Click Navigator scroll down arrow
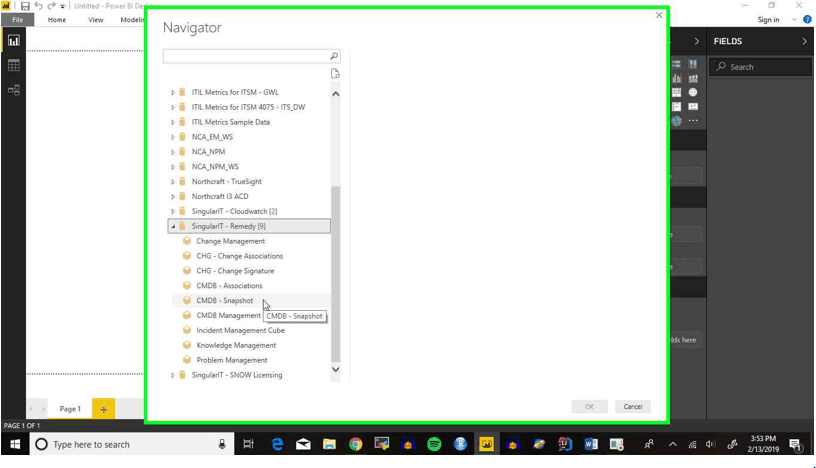The image size is (816, 468). (x=336, y=370)
